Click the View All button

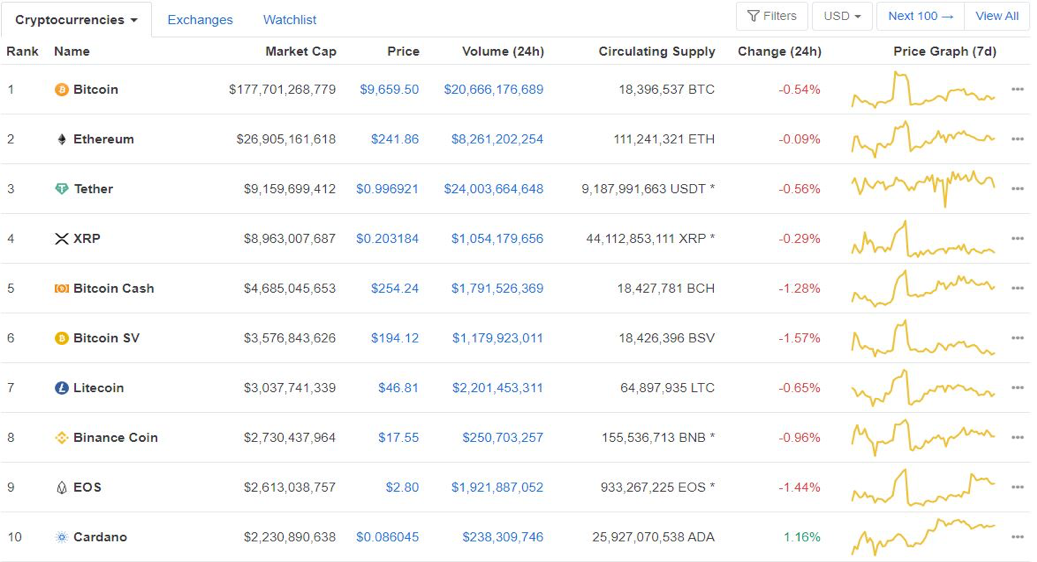[997, 16]
